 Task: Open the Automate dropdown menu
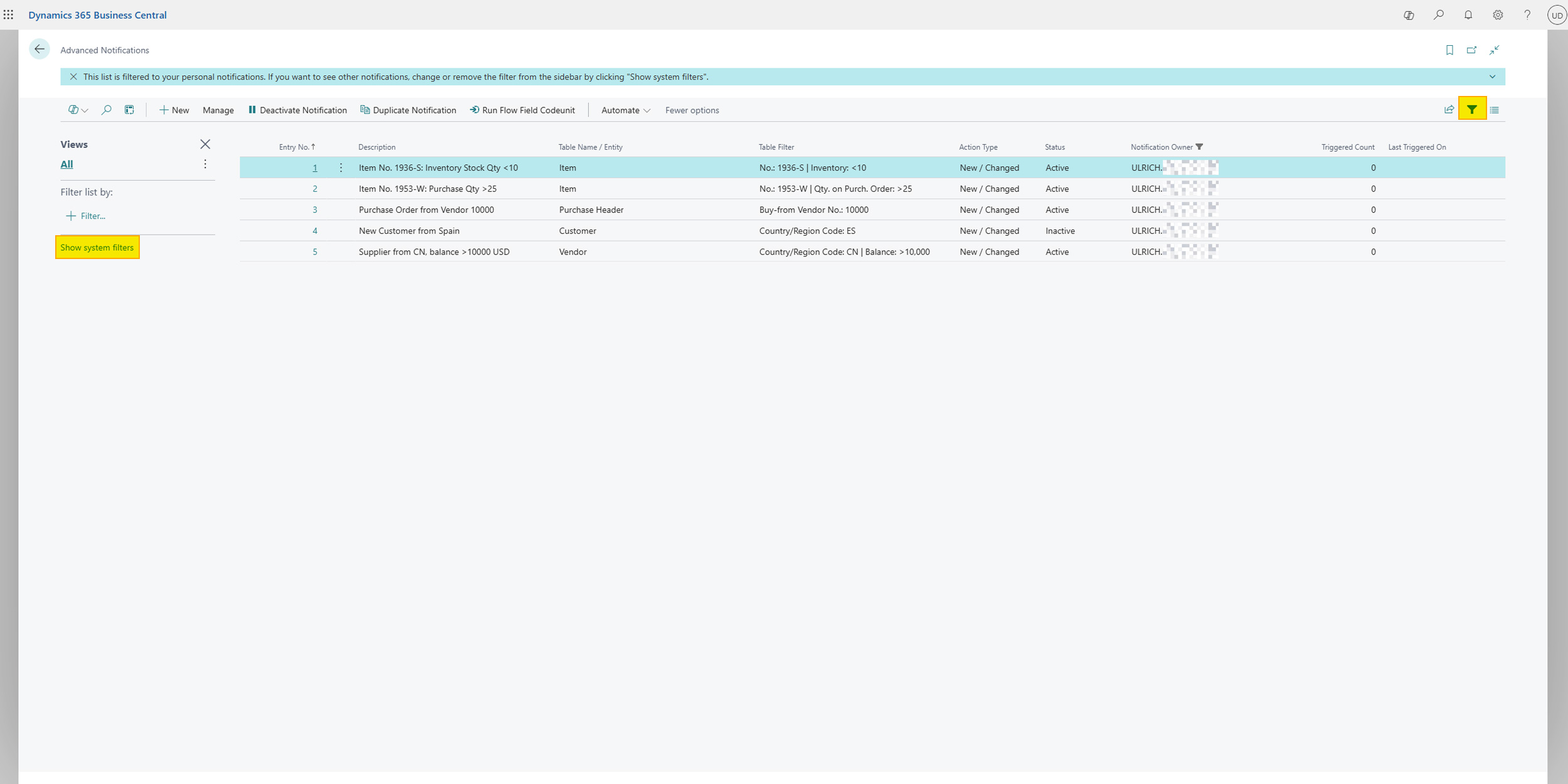coord(624,110)
